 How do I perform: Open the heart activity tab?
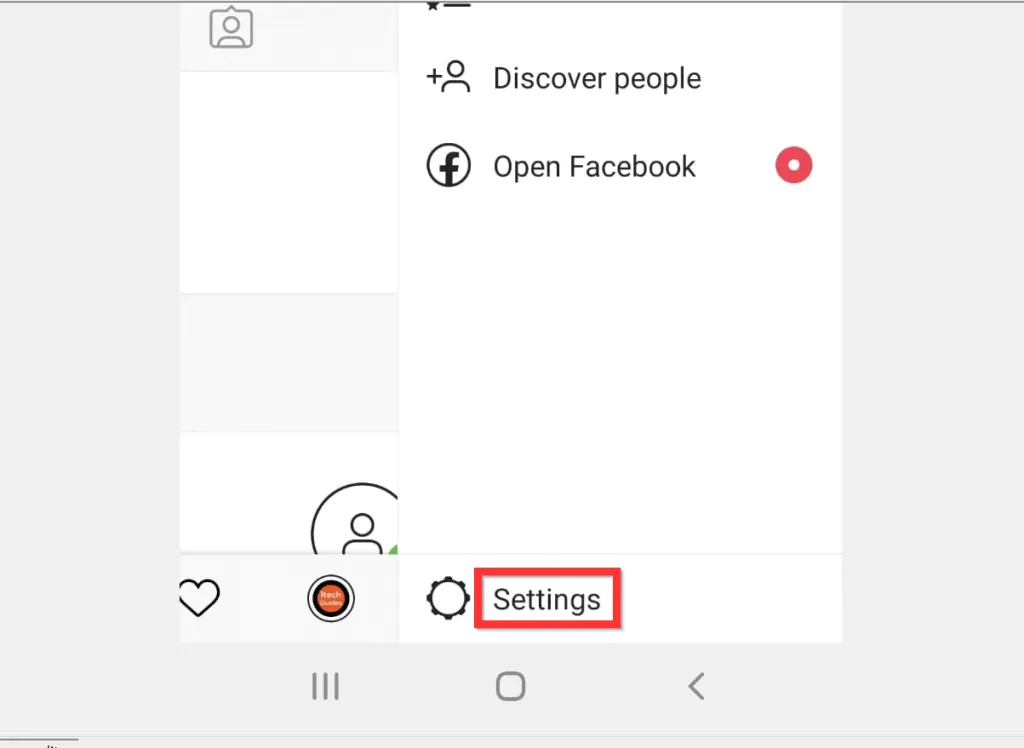199,597
